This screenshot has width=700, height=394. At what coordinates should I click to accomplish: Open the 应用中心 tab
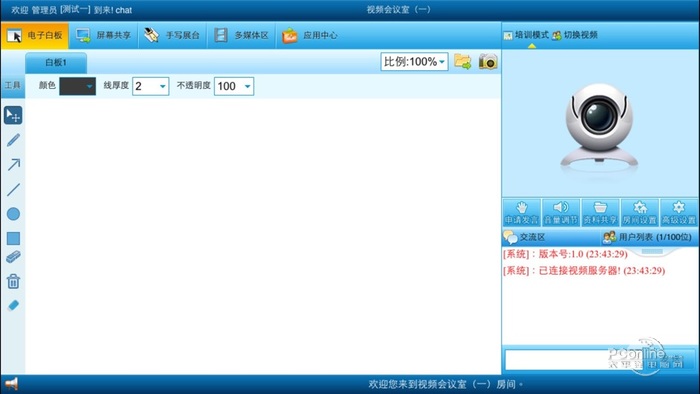coord(310,35)
